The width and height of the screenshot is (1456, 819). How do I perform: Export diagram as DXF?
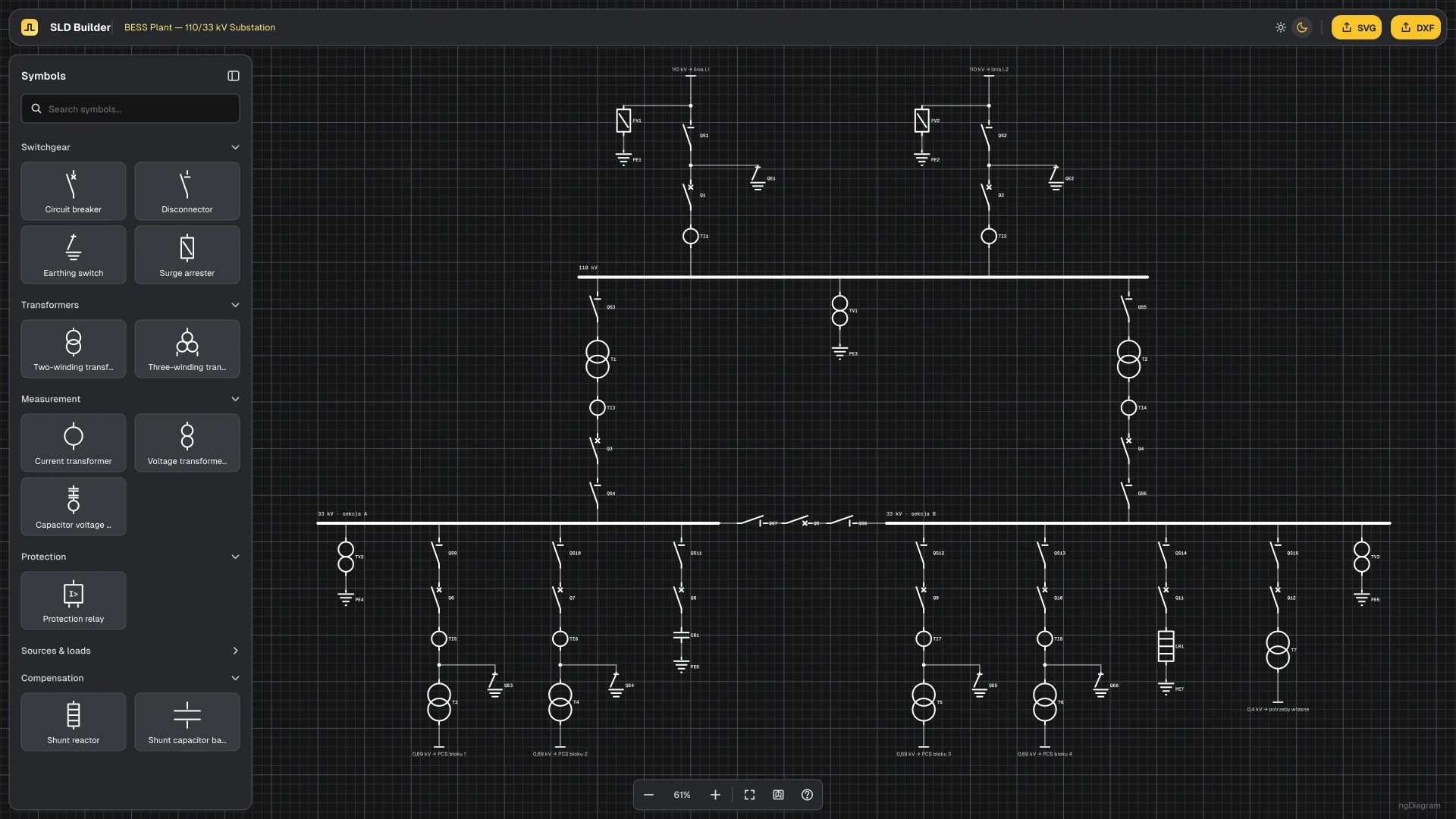click(1416, 27)
